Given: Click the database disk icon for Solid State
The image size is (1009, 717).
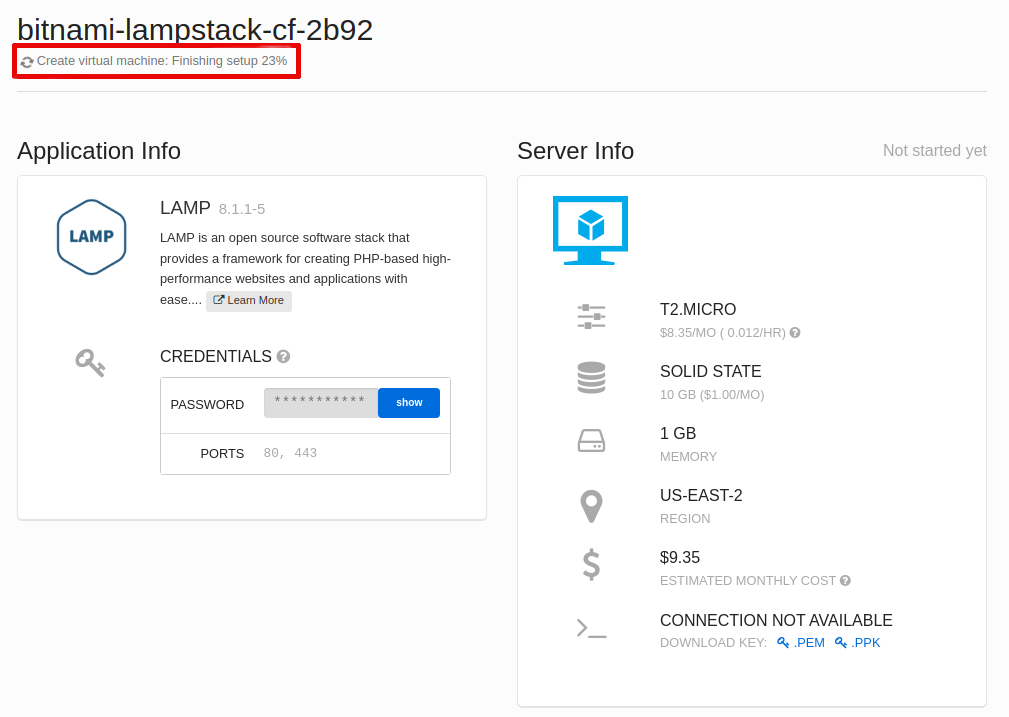Looking at the screenshot, I should click(591, 378).
